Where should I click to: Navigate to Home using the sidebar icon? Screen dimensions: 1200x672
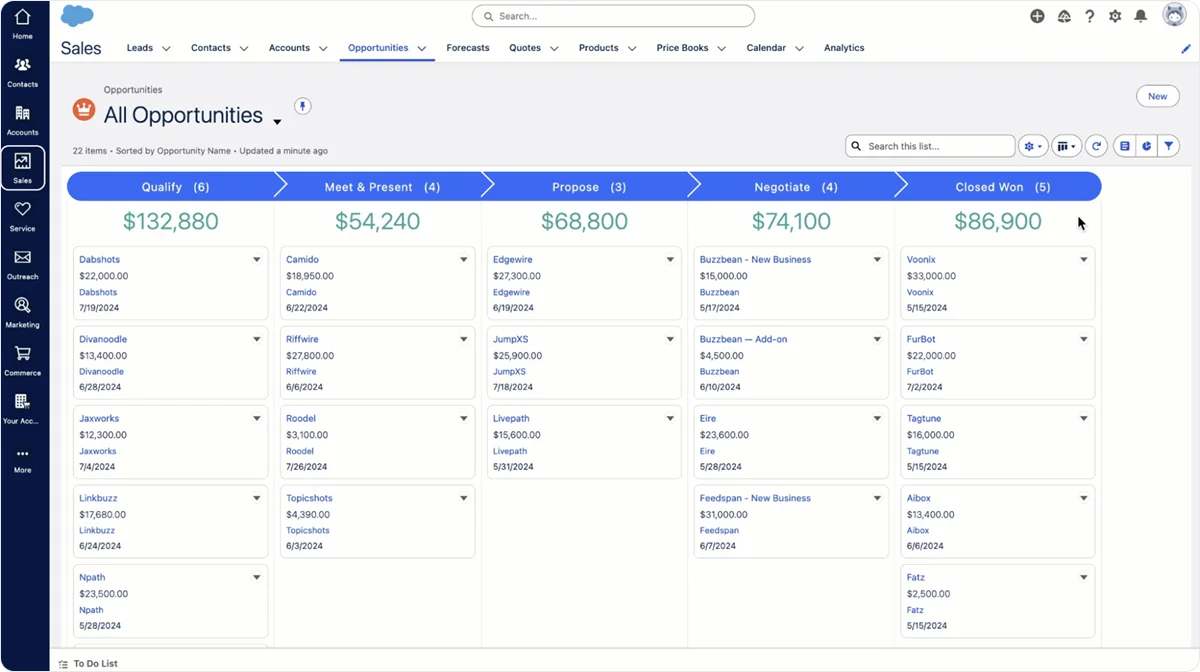[x=23, y=20]
